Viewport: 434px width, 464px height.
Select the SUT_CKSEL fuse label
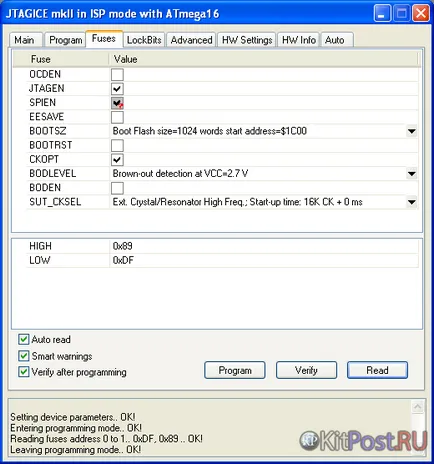pos(55,202)
